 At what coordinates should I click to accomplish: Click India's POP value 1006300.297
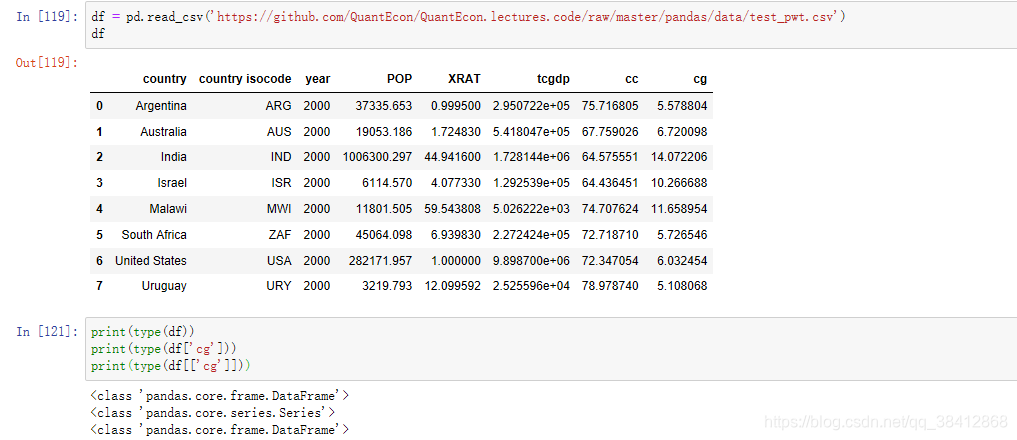click(377, 157)
